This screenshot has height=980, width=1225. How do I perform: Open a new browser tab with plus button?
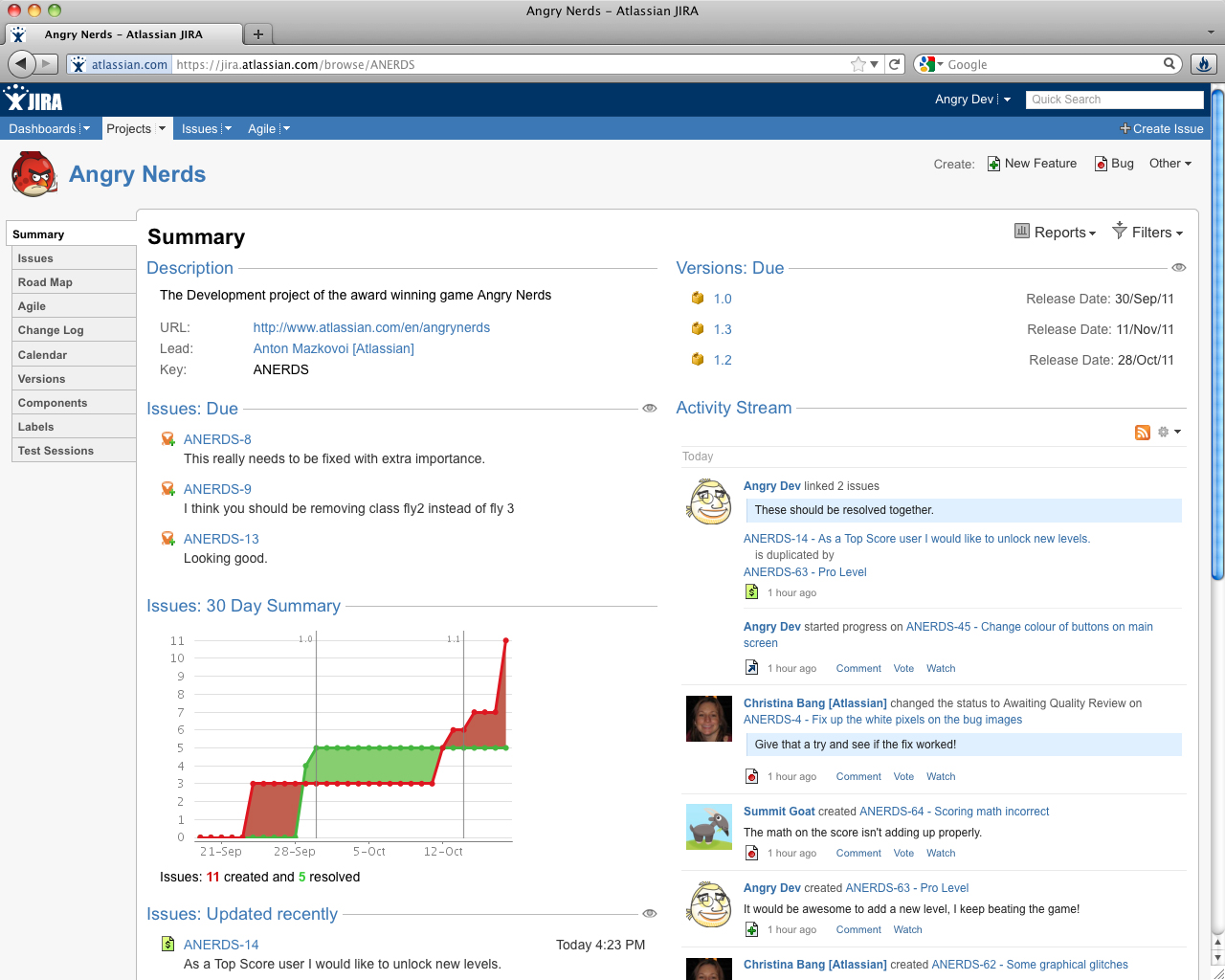tap(257, 34)
